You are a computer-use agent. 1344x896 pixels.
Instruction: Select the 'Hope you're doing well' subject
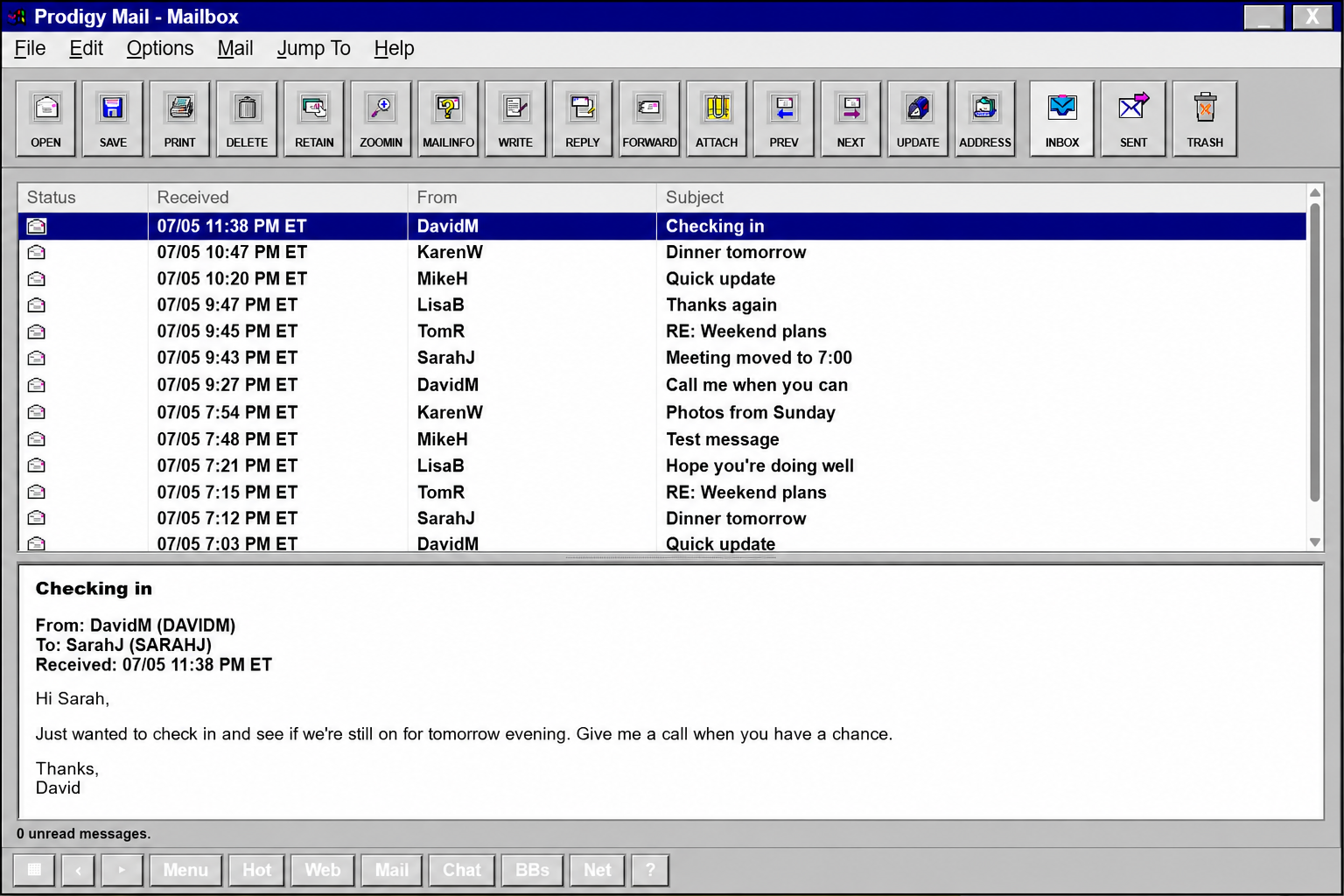point(759,465)
